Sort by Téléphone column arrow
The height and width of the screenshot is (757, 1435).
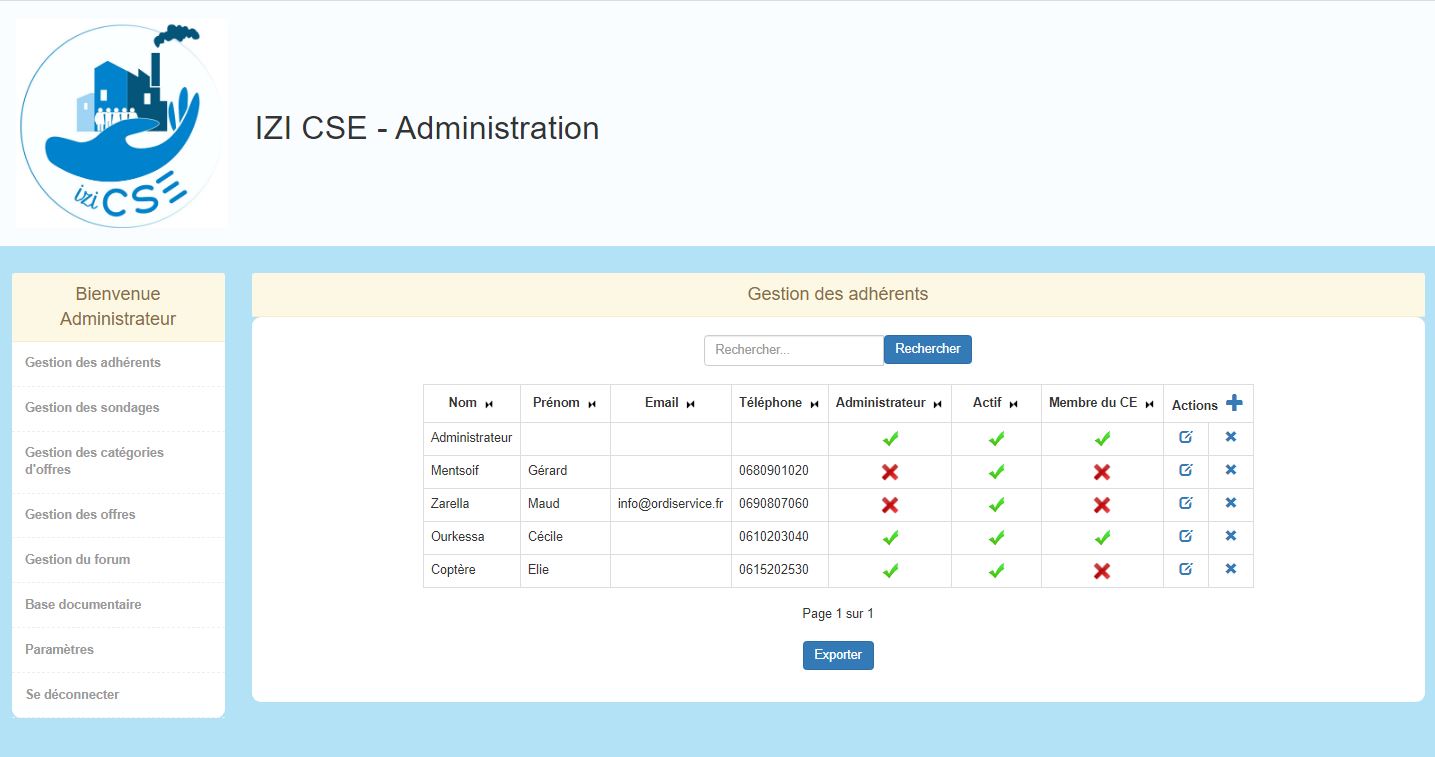(x=814, y=404)
